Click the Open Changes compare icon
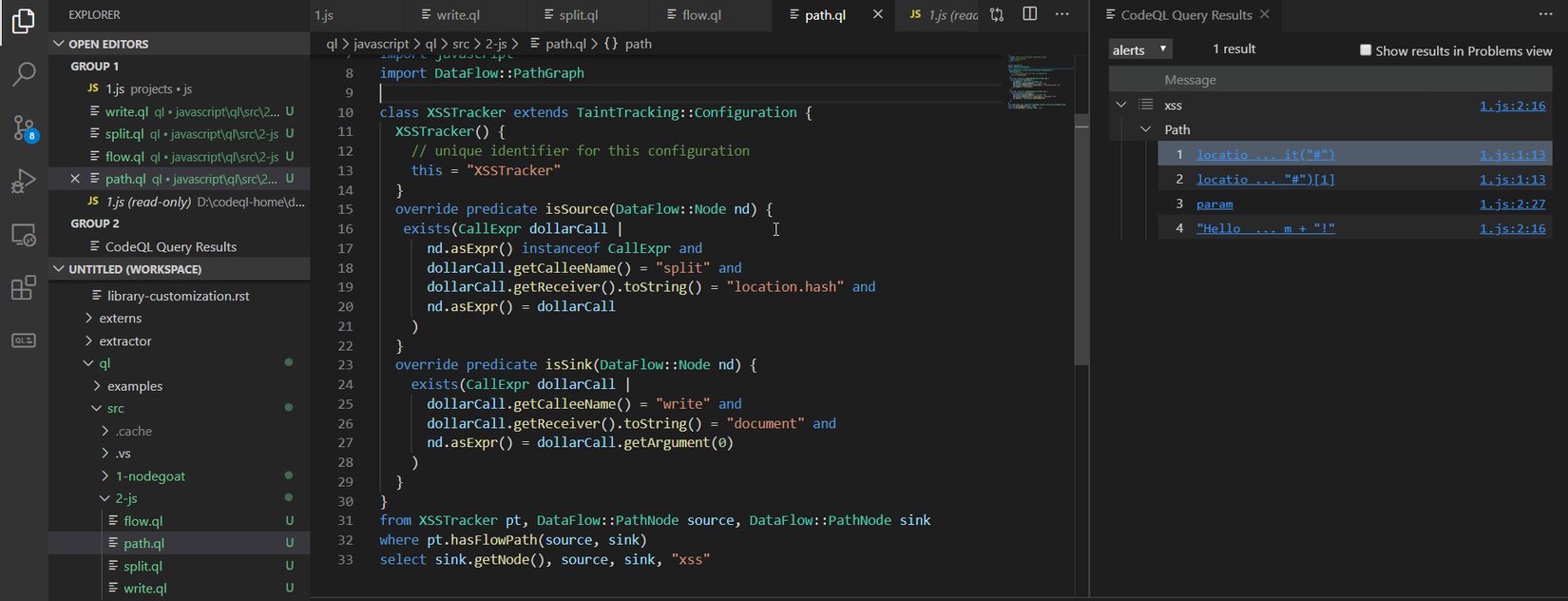This screenshot has width=1568, height=601. coord(996,14)
